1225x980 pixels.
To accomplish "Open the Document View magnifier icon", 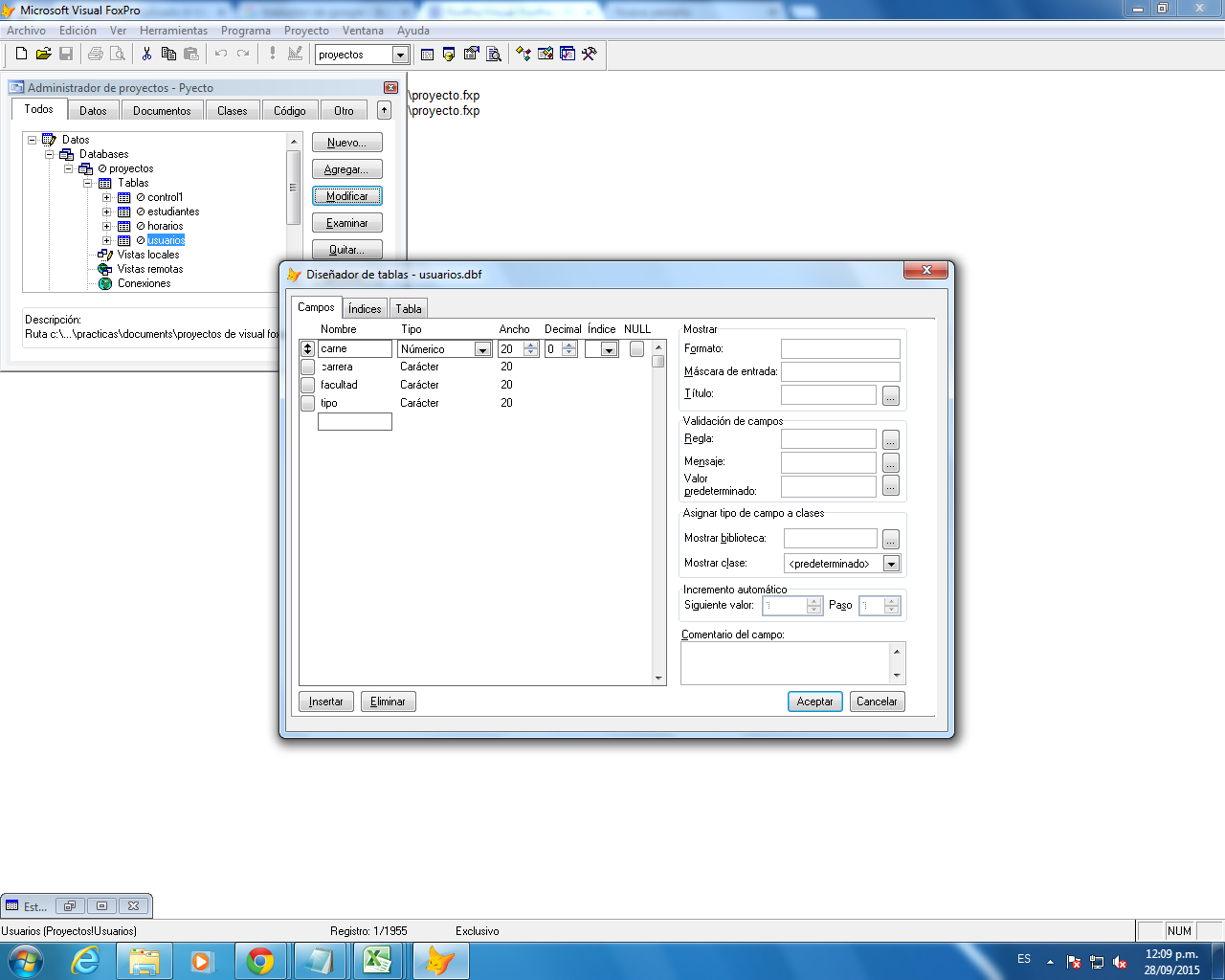I will [x=494, y=55].
